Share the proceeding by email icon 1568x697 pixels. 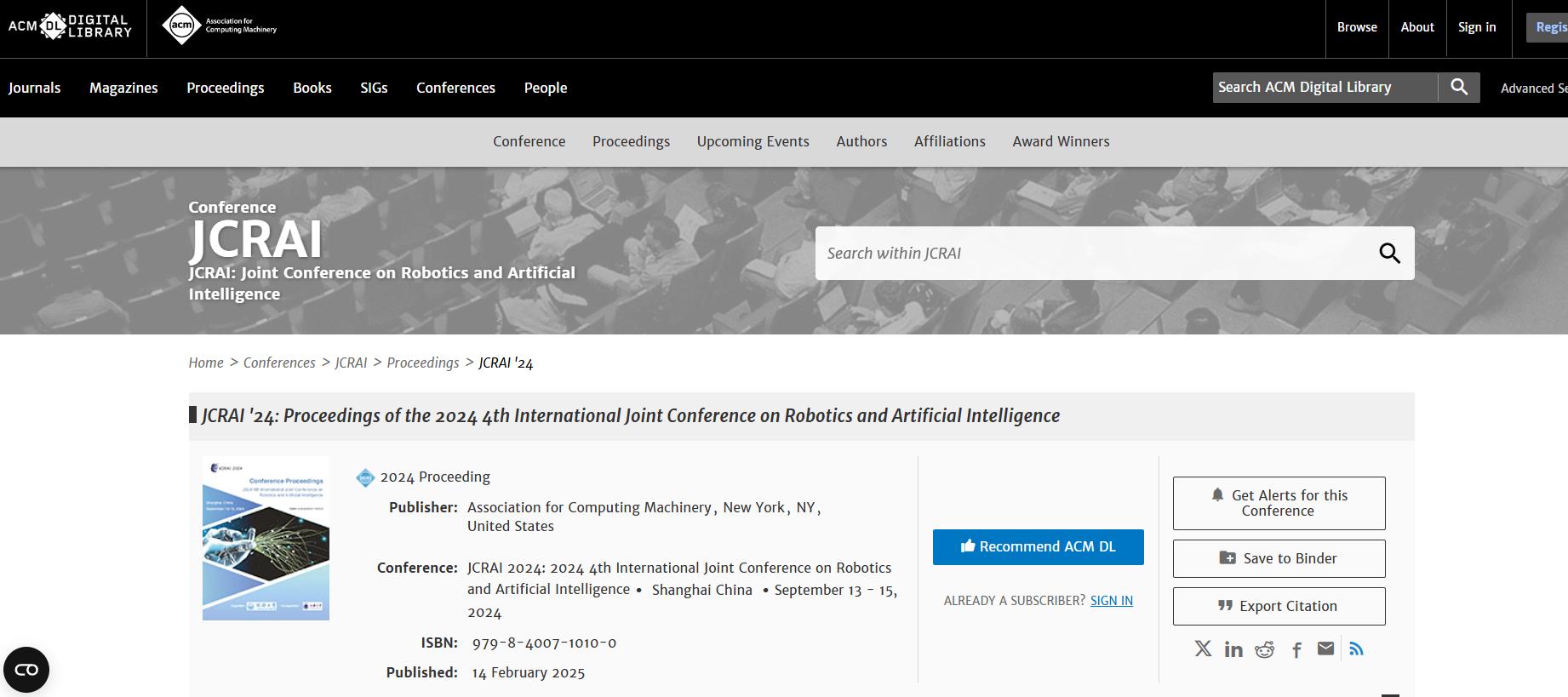tap(1325, 649)
